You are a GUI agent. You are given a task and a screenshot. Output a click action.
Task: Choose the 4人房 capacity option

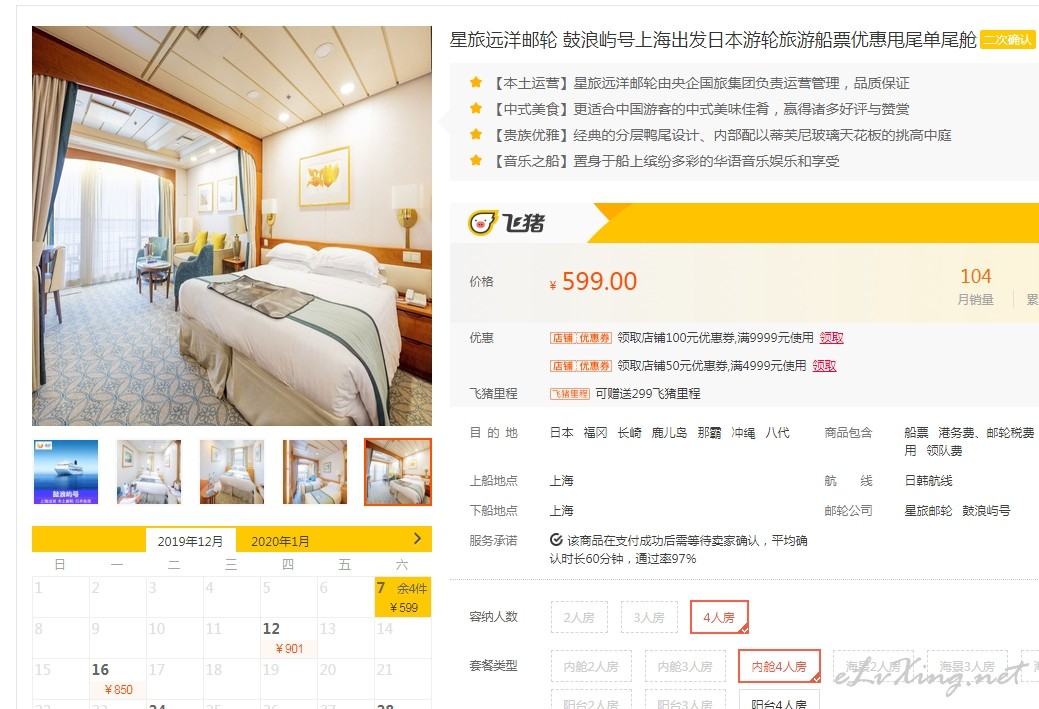click(720, 618)
